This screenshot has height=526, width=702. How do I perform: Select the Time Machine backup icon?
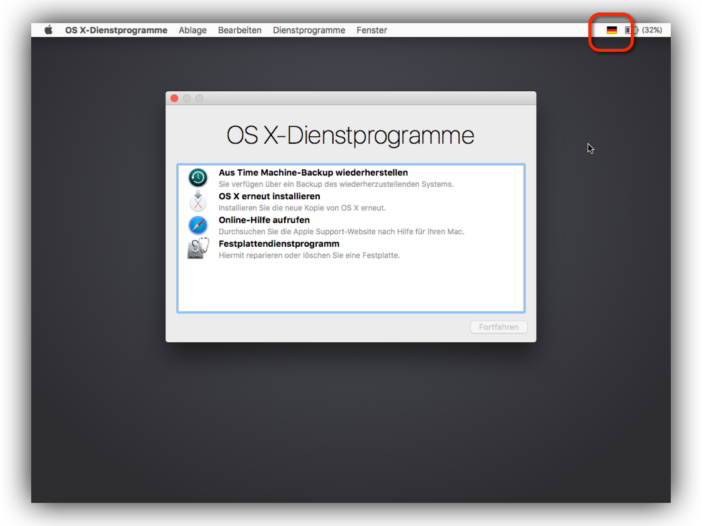pos(197,178)
